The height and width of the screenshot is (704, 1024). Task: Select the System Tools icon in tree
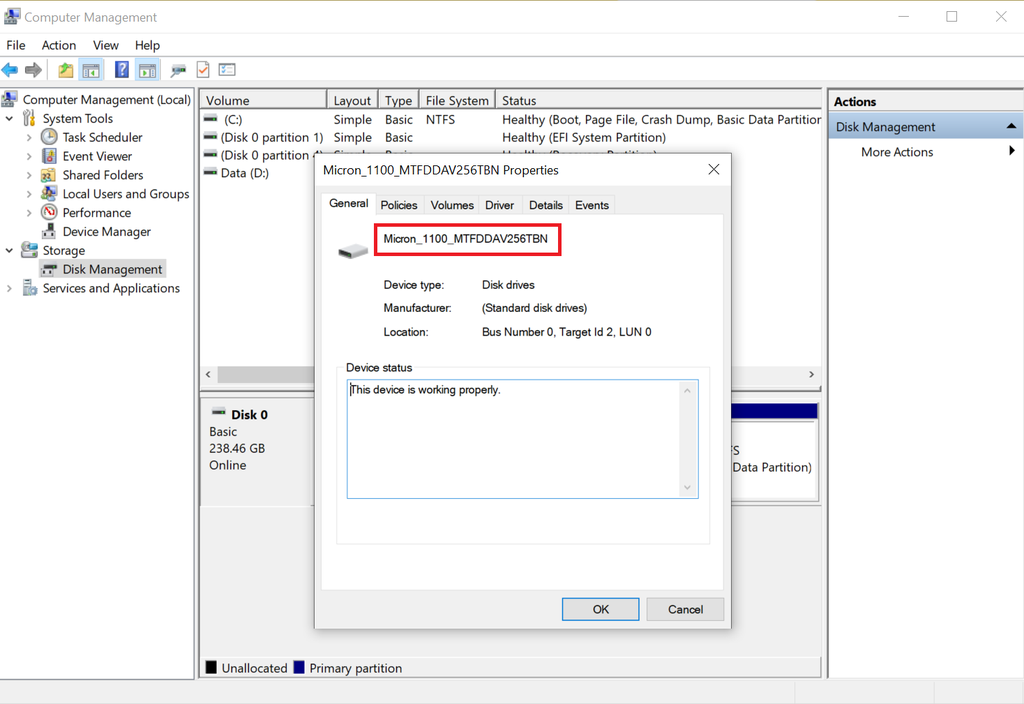coord(29,118)
